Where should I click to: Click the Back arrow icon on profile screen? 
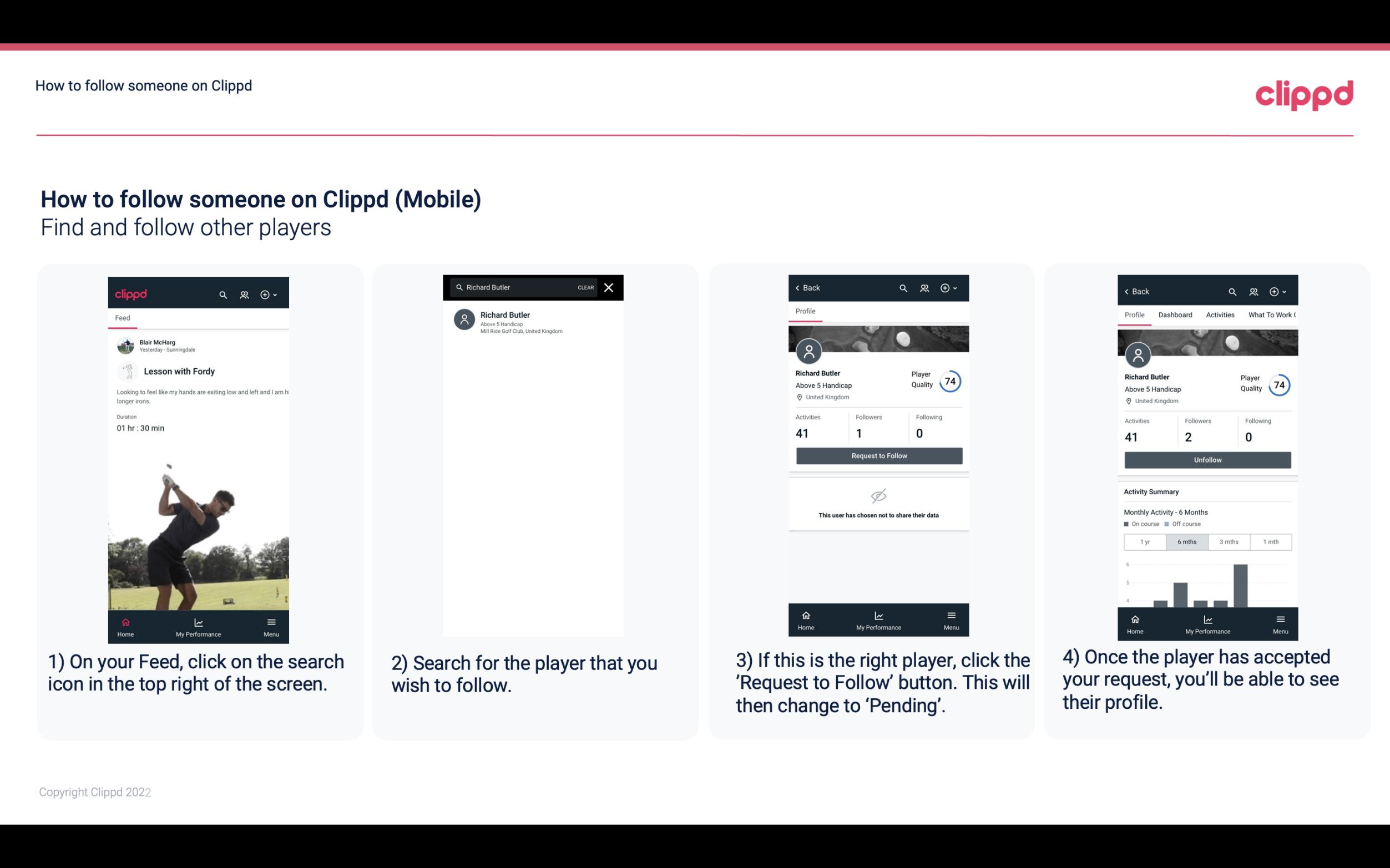[799, 288]
